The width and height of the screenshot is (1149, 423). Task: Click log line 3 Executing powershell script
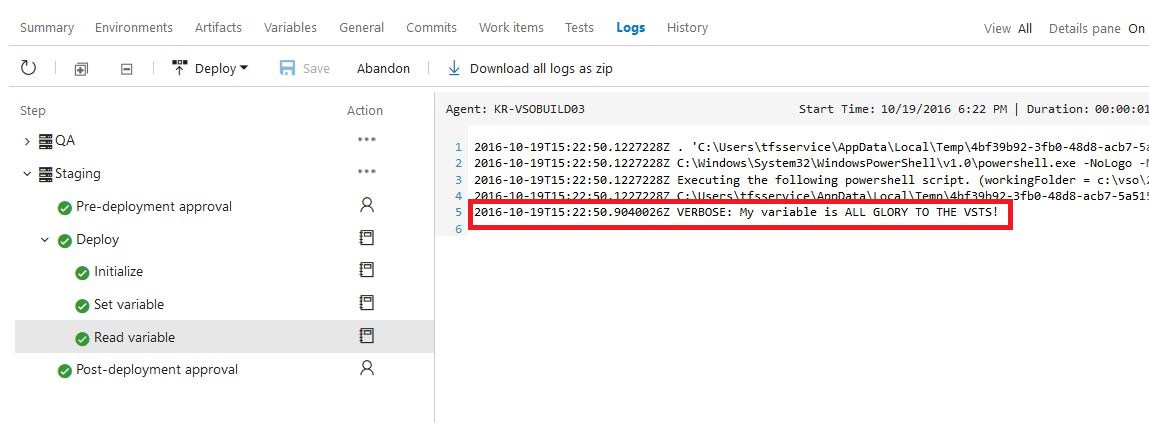point(811,180)
